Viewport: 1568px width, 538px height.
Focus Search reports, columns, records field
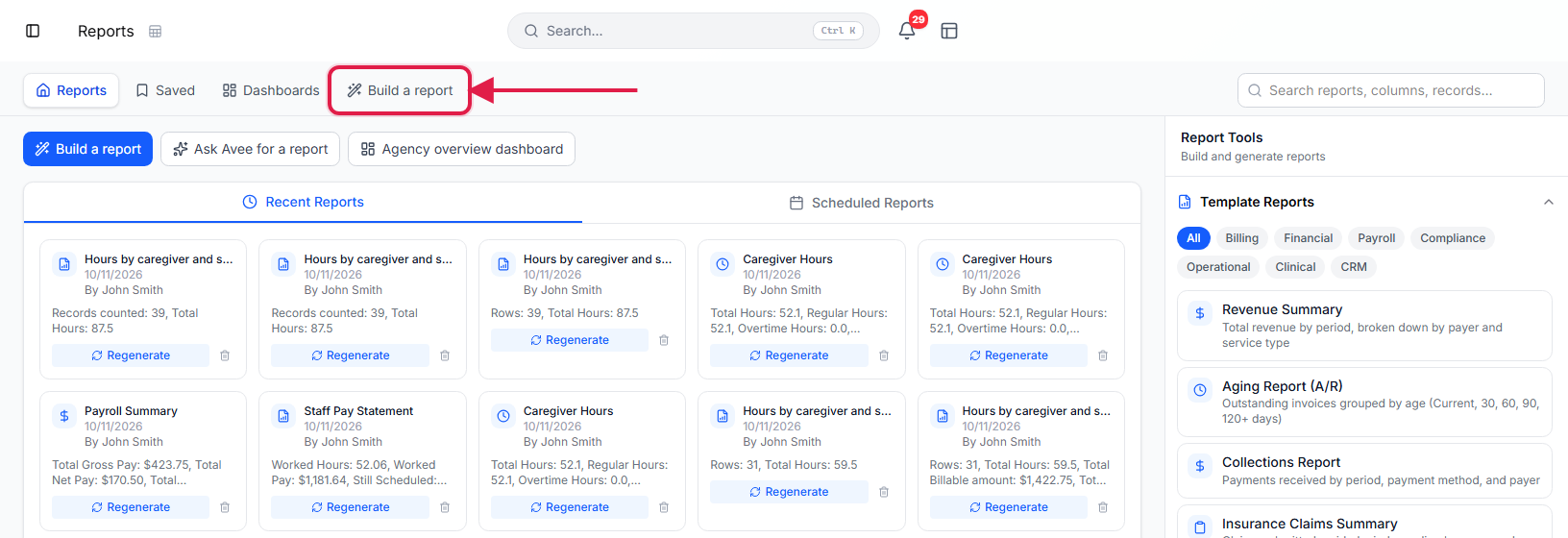click(x=1390, y=90)
